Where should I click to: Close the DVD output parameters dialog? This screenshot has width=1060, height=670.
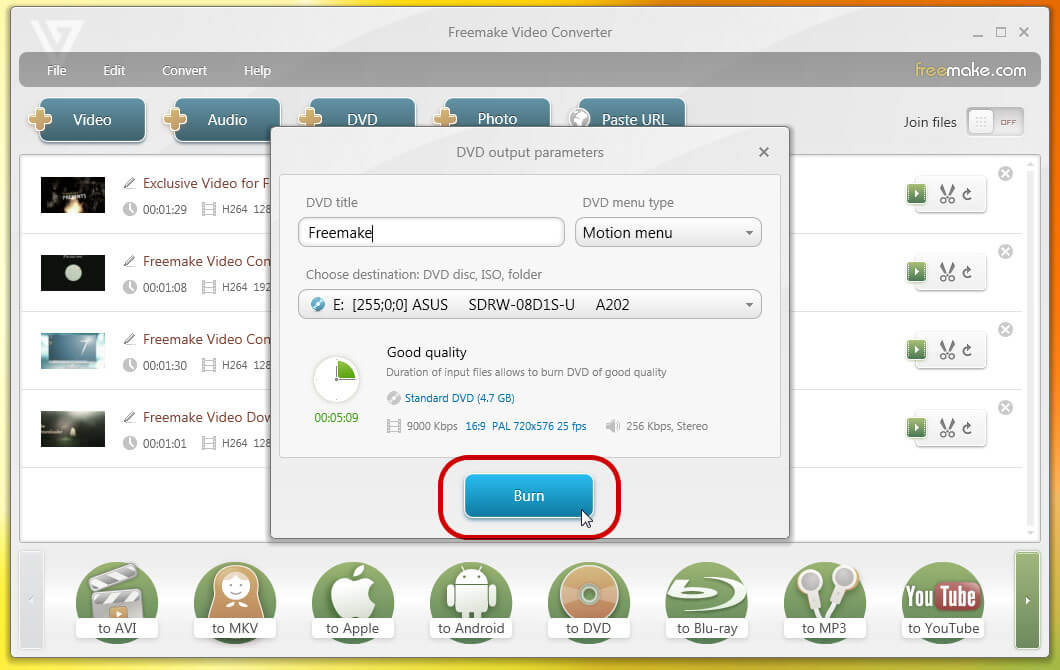(764, 152)
